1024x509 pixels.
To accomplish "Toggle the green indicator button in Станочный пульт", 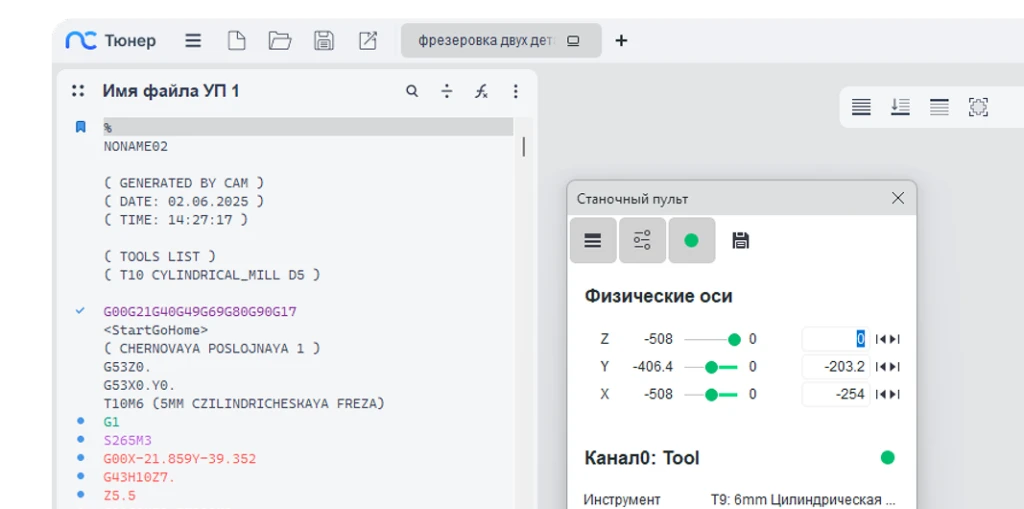I will tap(691, 240).
